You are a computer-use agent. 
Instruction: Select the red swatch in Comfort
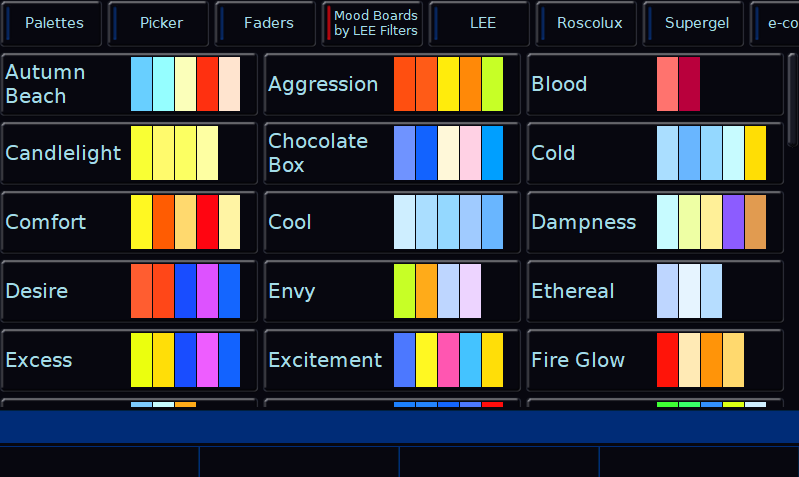pyautogui.click(x=207, y=222)
